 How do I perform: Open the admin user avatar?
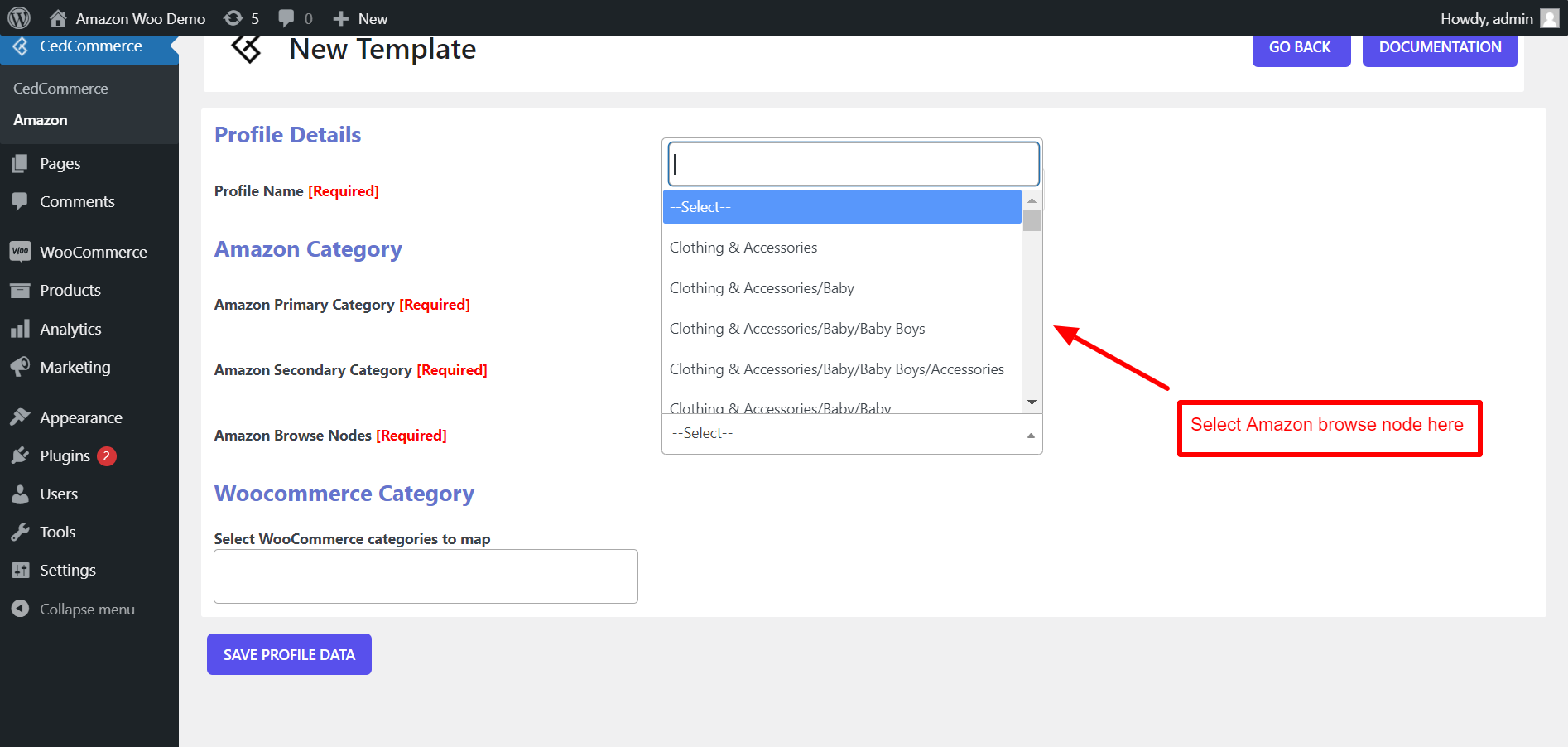(x=1550, y=18)
